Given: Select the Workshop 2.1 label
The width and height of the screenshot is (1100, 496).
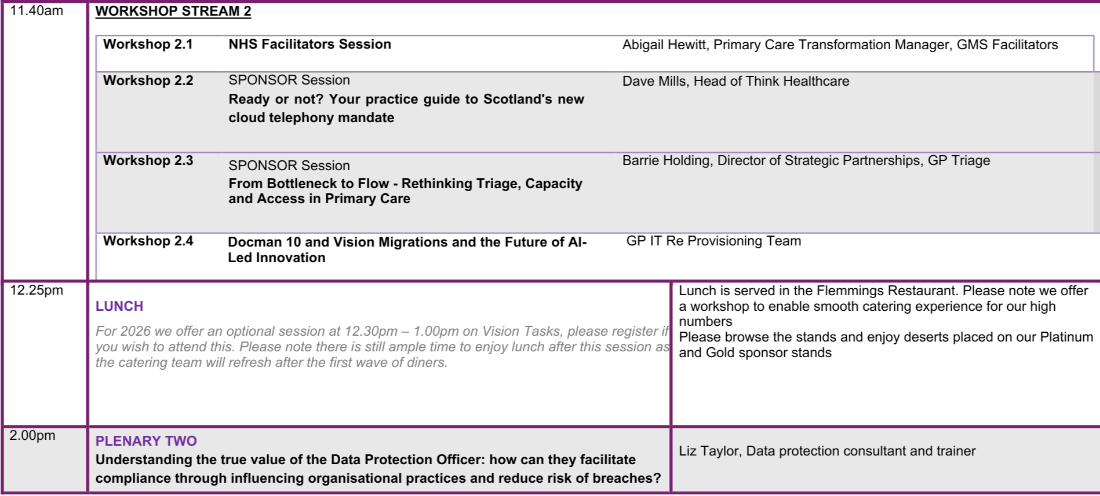Looking at the screenshot, I should click(148, 44).
